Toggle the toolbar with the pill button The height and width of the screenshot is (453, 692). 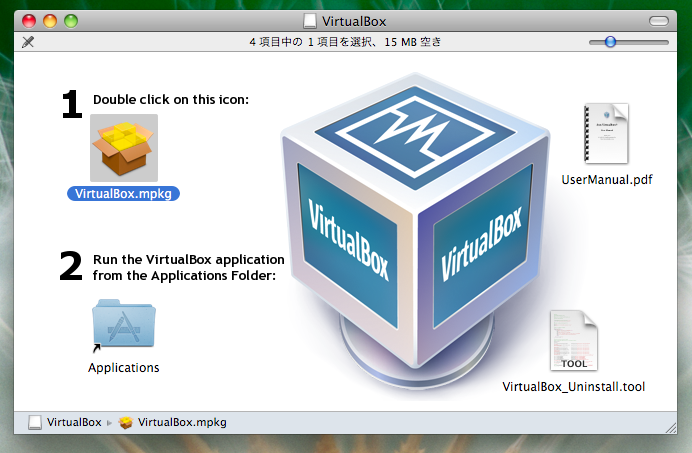(x=658, y=20)
